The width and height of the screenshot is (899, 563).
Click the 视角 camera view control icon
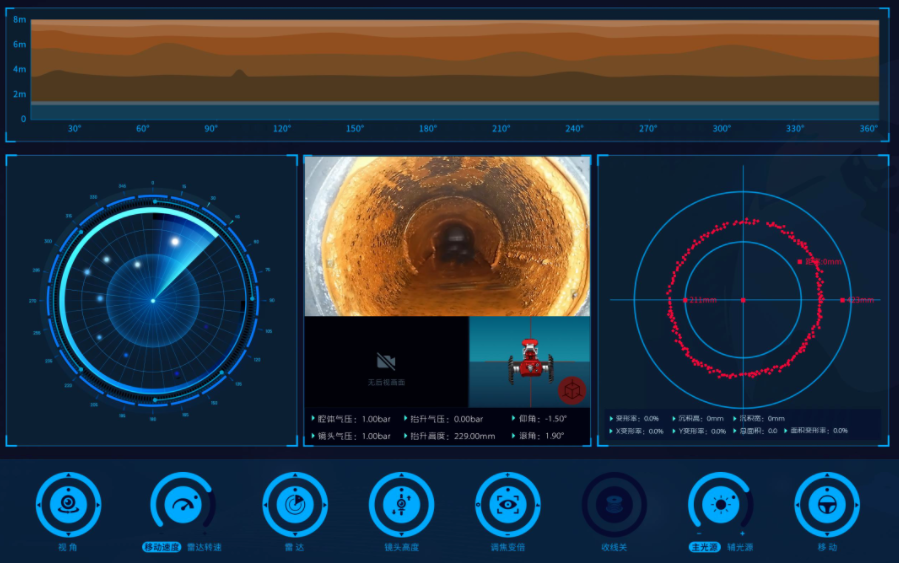(68, 505)
